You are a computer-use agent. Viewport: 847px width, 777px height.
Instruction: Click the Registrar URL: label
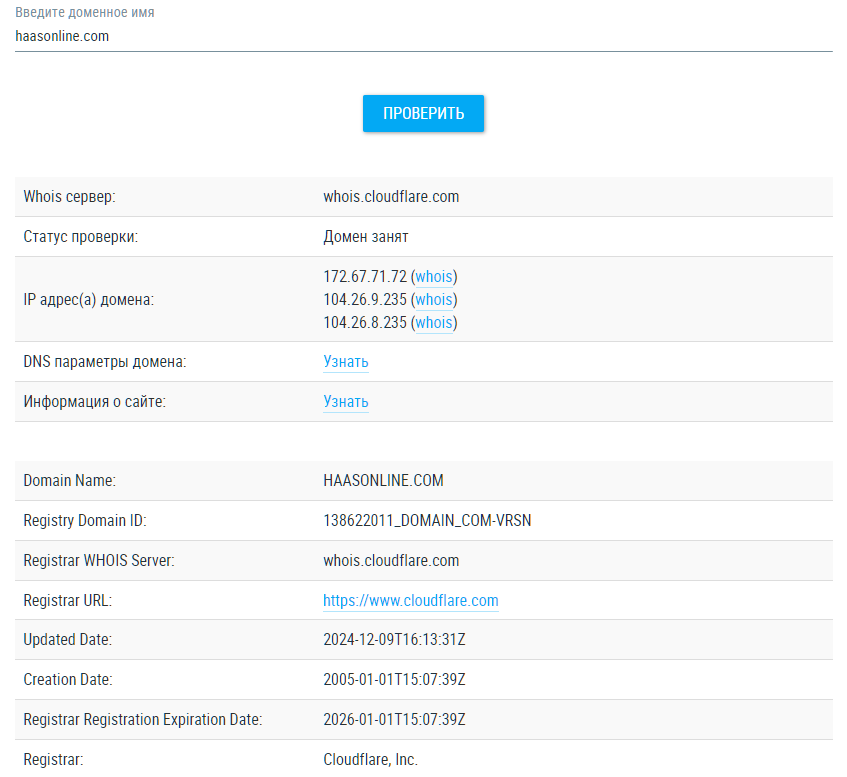(x=68, y=600)
